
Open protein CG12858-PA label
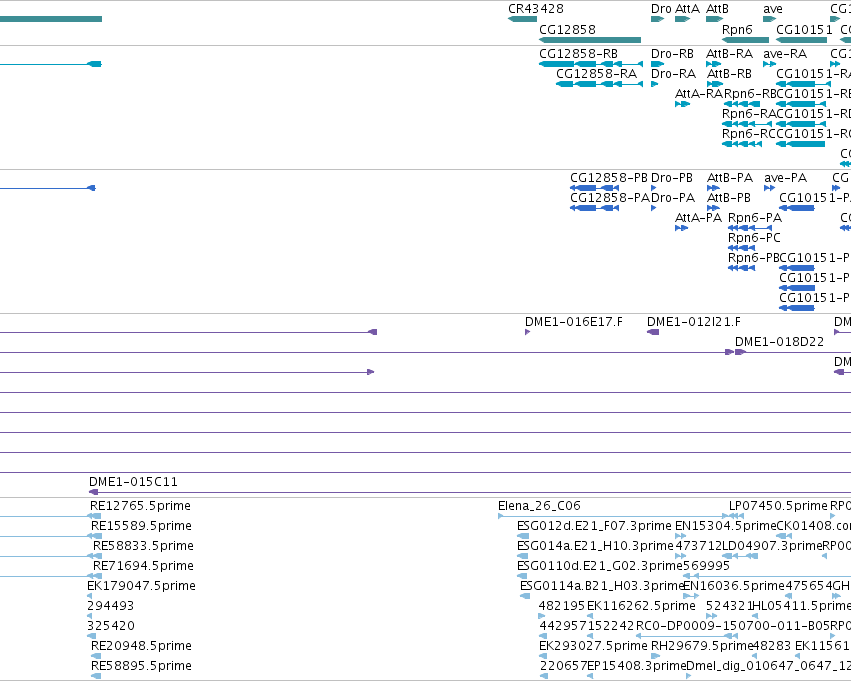coord(609,198)
